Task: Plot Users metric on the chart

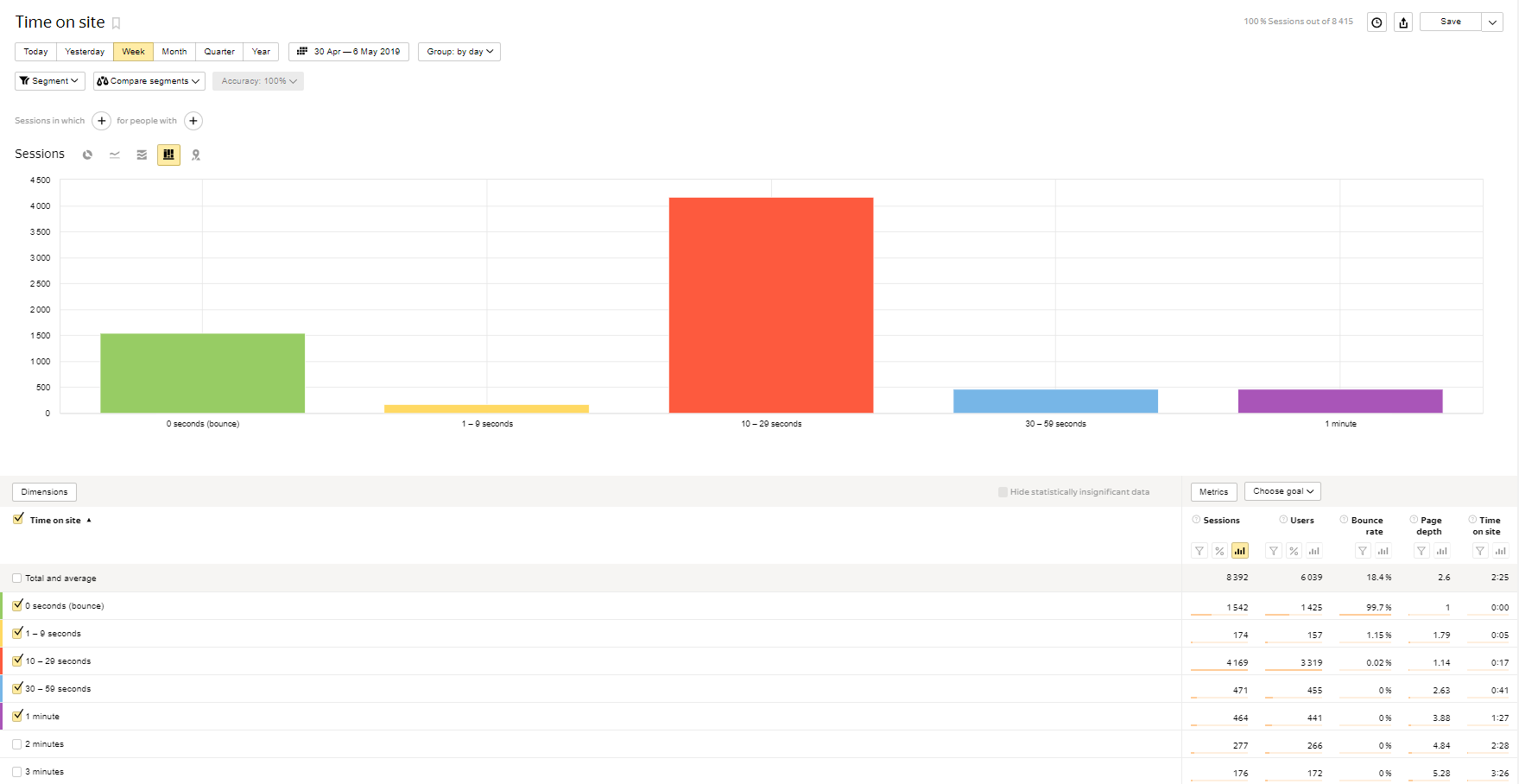Action: pos(1314,551)
